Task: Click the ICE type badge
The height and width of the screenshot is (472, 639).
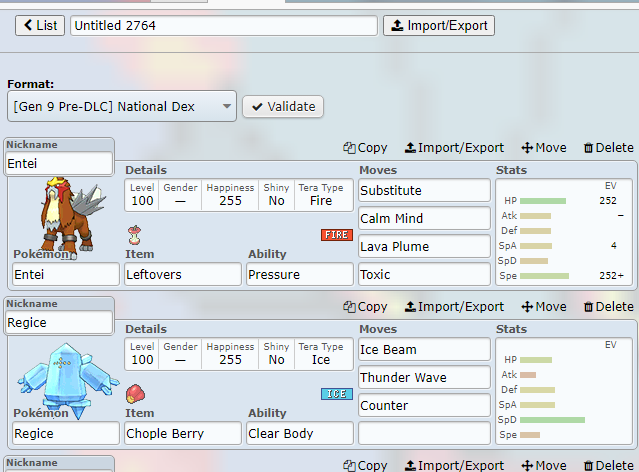Action: (337, 394)
